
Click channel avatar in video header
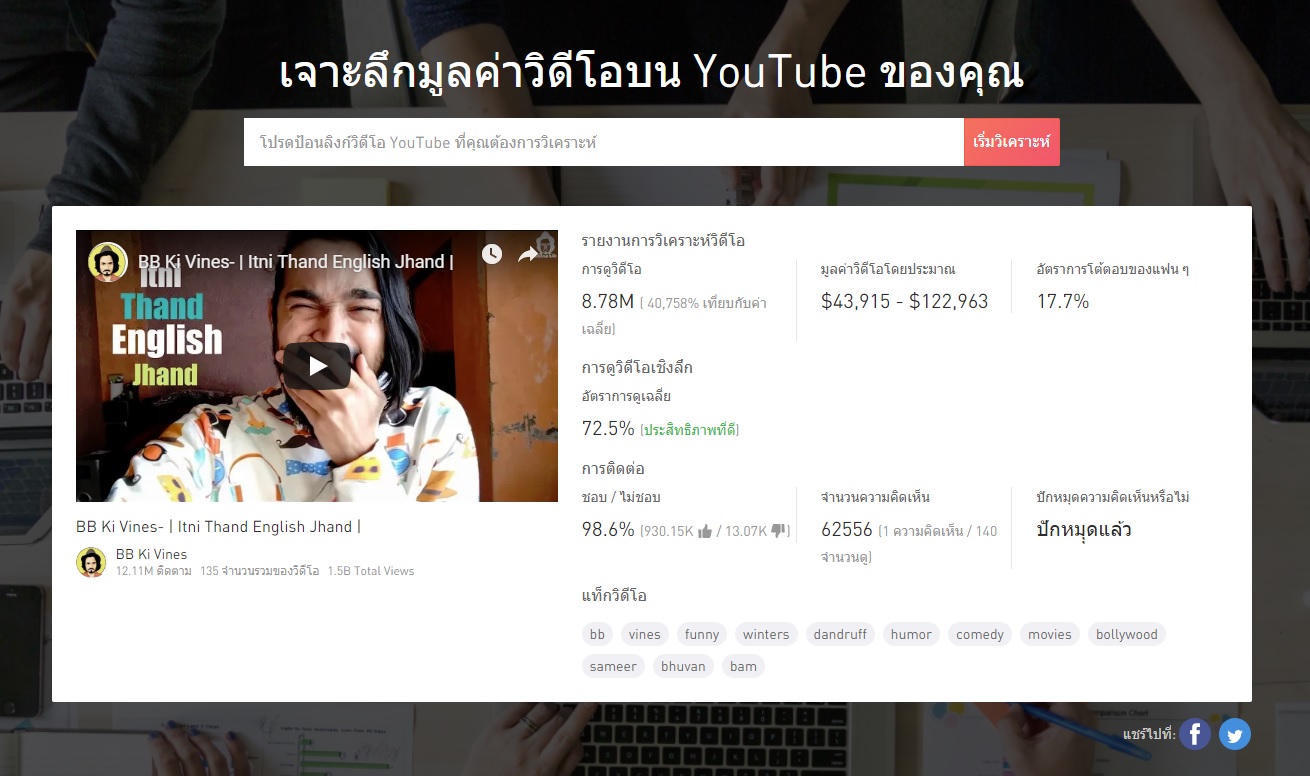click(x=108, y=262)
